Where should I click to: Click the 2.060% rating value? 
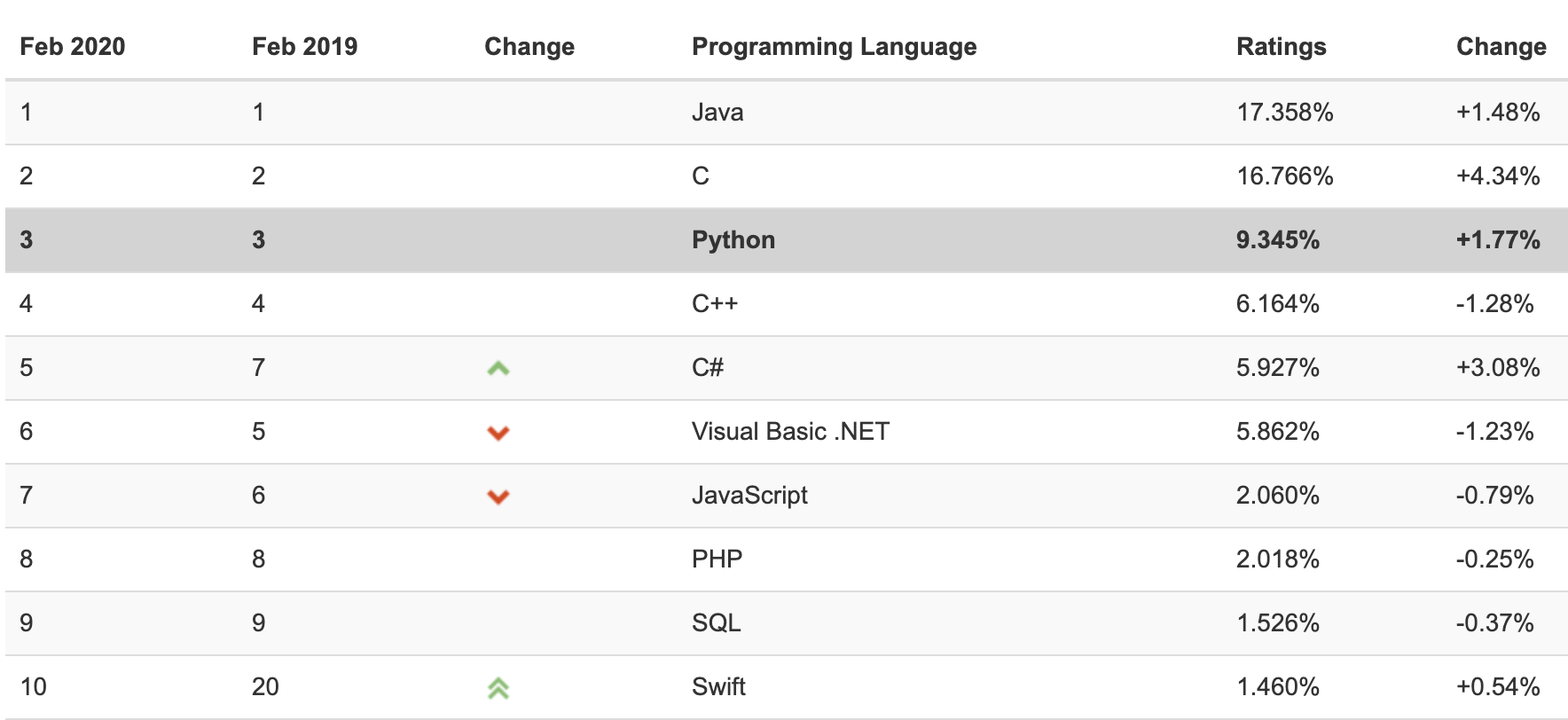1278,496
